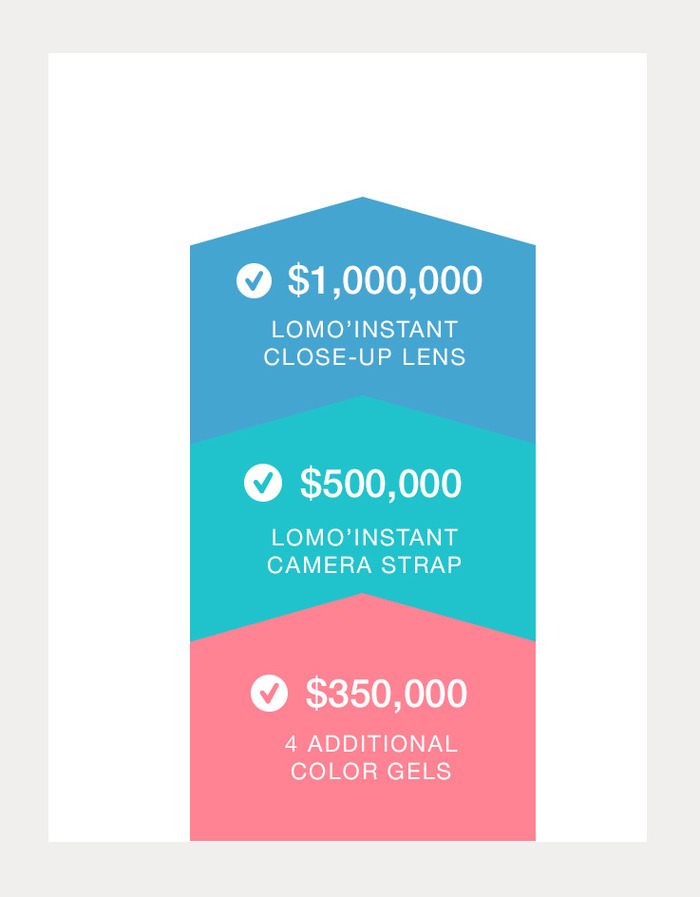Image resolution: width=700 pixels, height=897 pixels.
Task: Click the checkmark icon beside $500,000
Action: 263,483
